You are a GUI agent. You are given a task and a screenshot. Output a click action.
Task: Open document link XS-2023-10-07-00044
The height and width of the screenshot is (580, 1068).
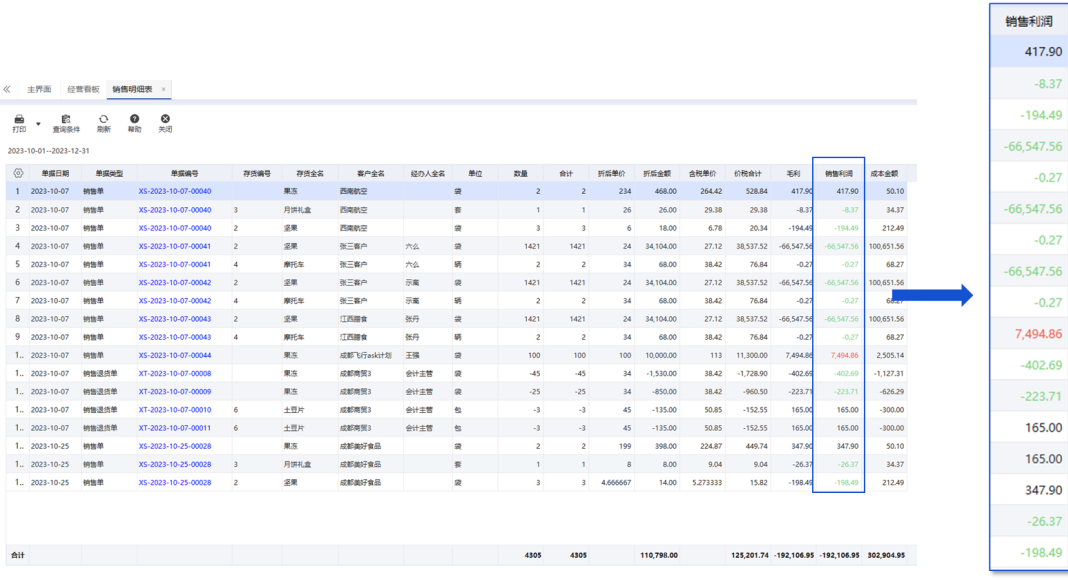point(175,355)
